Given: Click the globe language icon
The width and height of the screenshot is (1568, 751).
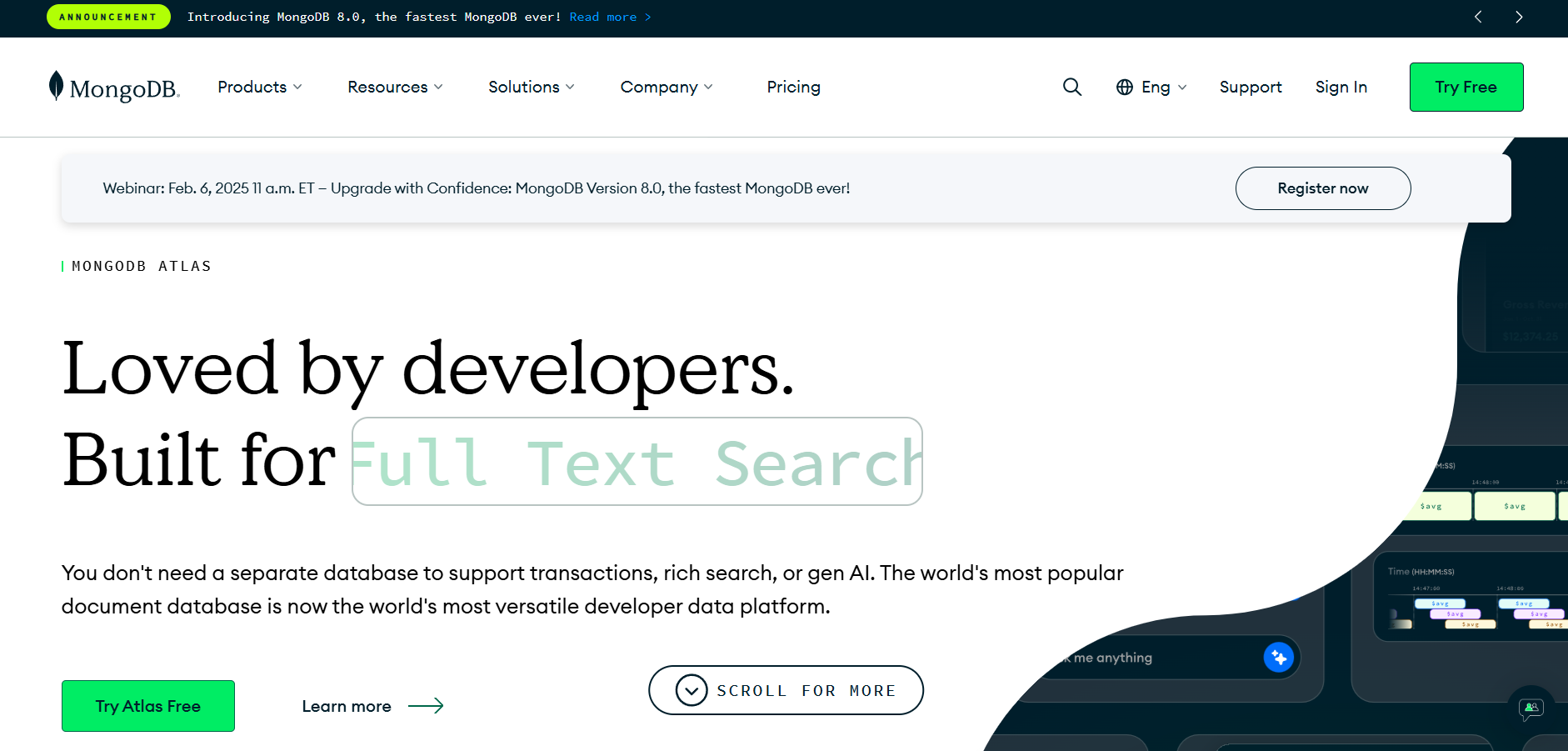Looking at the screenshot, I should point(1125,87).
